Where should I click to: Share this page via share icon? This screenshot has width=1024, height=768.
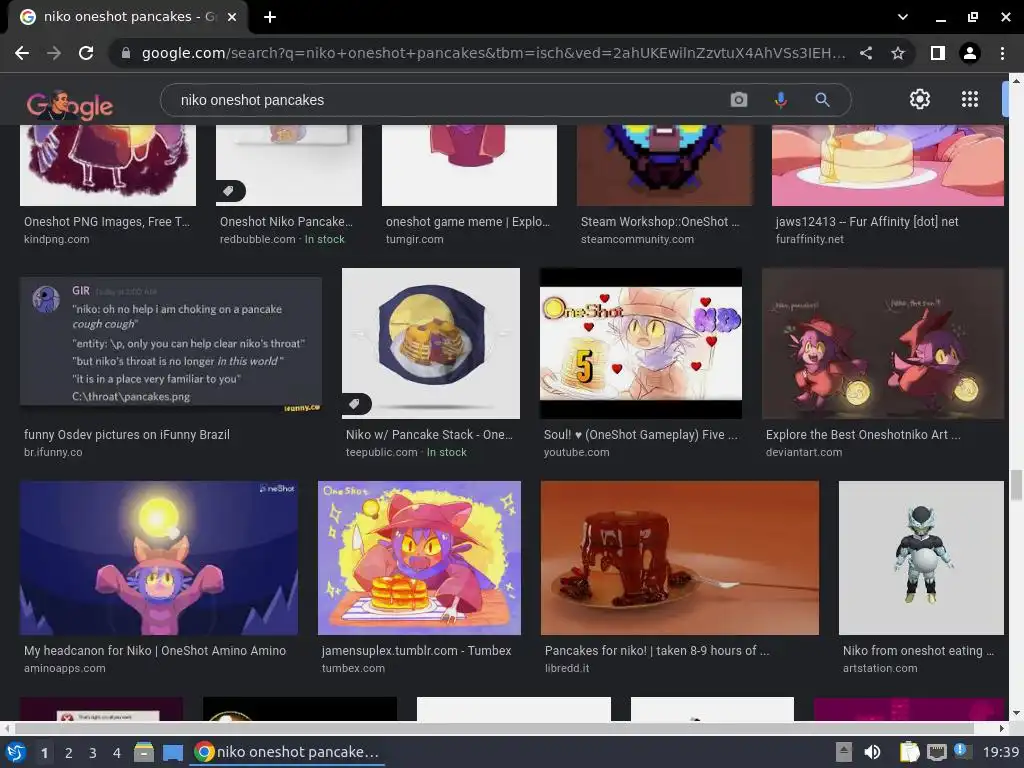pyautogui.click(x=866, y=53)
